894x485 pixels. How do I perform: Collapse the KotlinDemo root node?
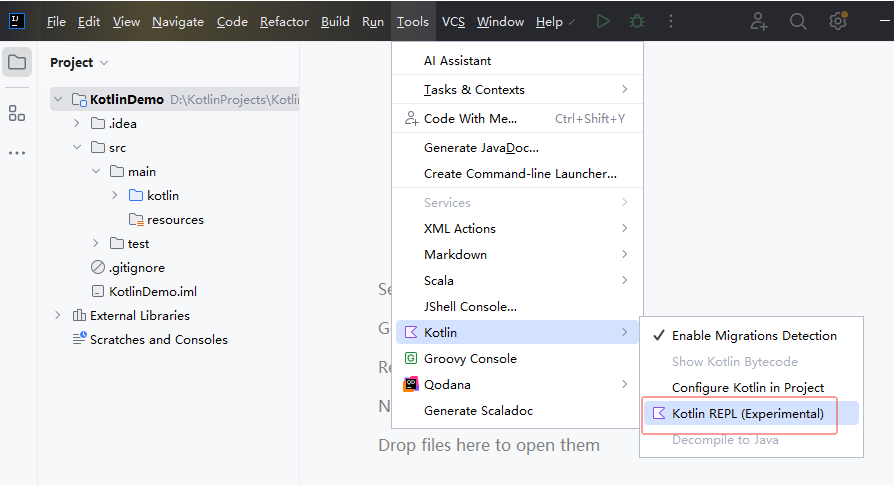(58, 99)
